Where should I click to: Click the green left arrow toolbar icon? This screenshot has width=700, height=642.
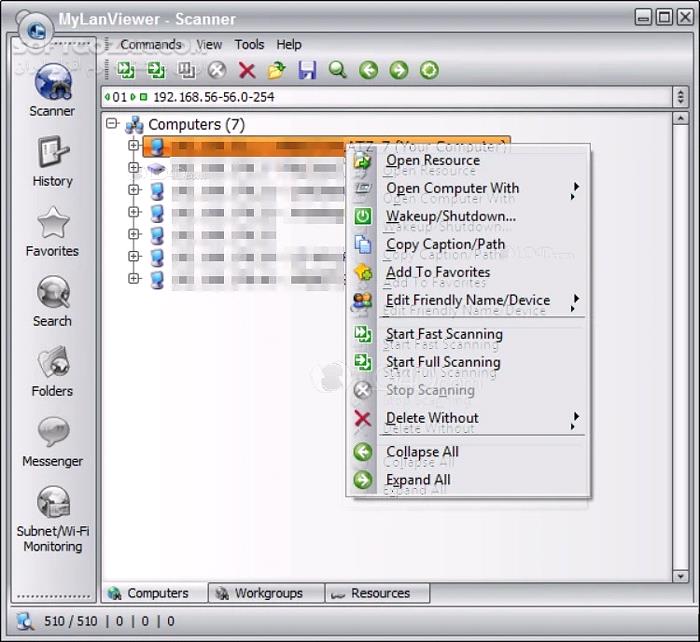[368, 70]
